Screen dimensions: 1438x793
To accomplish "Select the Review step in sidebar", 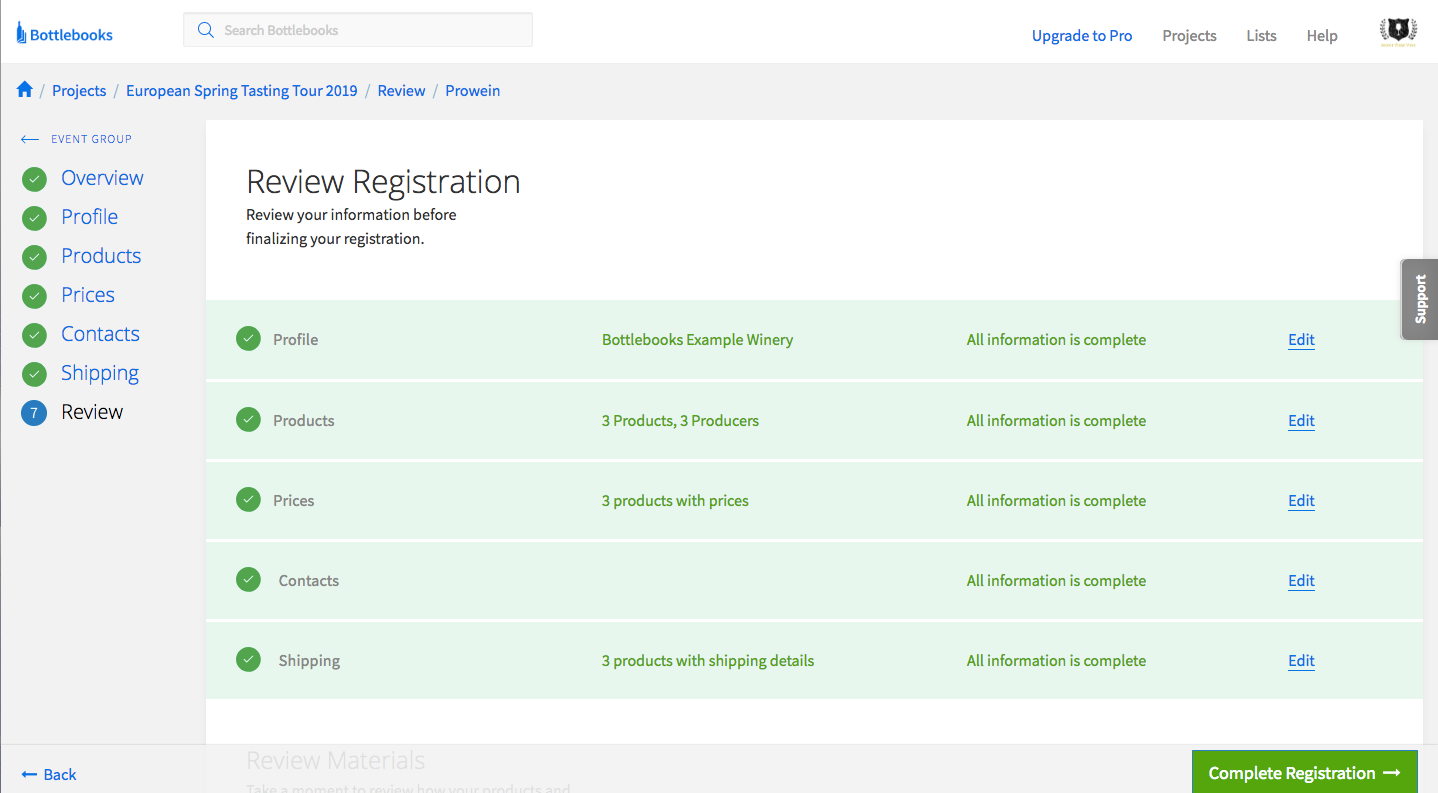I will tap(92, 412).
